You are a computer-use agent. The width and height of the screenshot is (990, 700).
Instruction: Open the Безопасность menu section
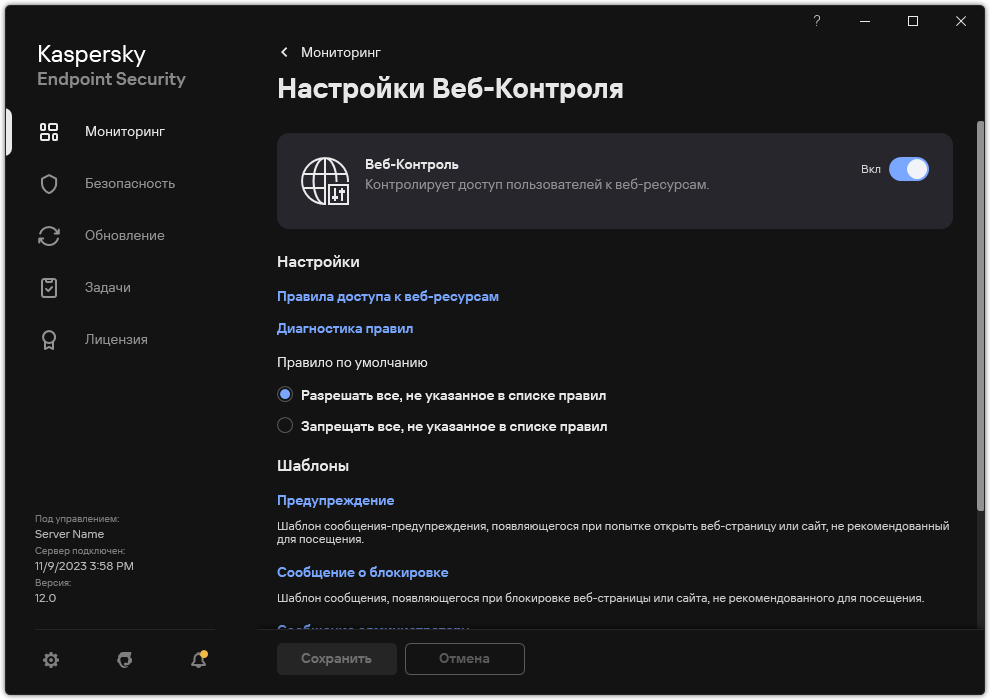click(130, 184)
